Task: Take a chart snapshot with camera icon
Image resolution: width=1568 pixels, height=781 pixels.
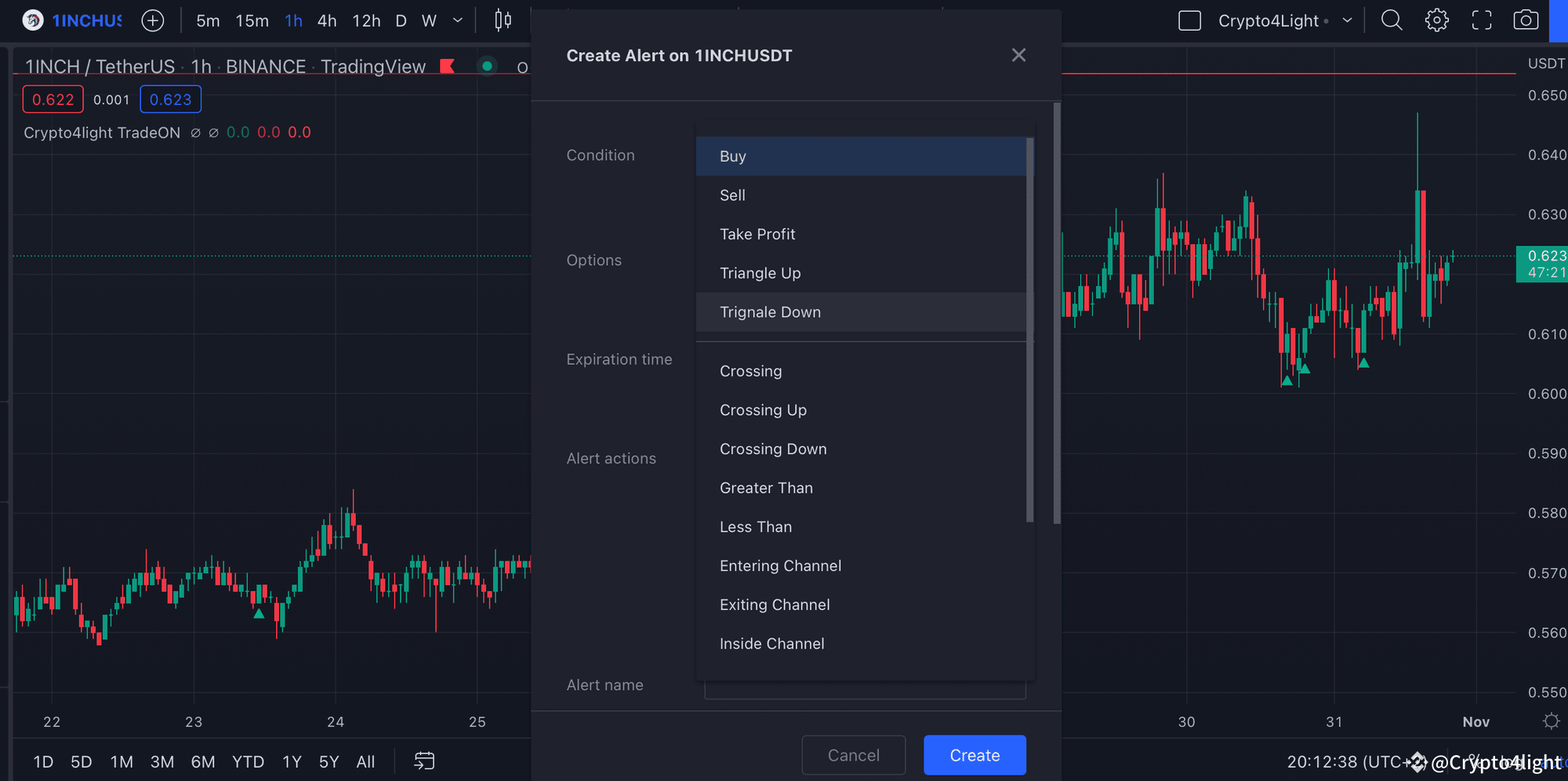Action: (1526, 20)
